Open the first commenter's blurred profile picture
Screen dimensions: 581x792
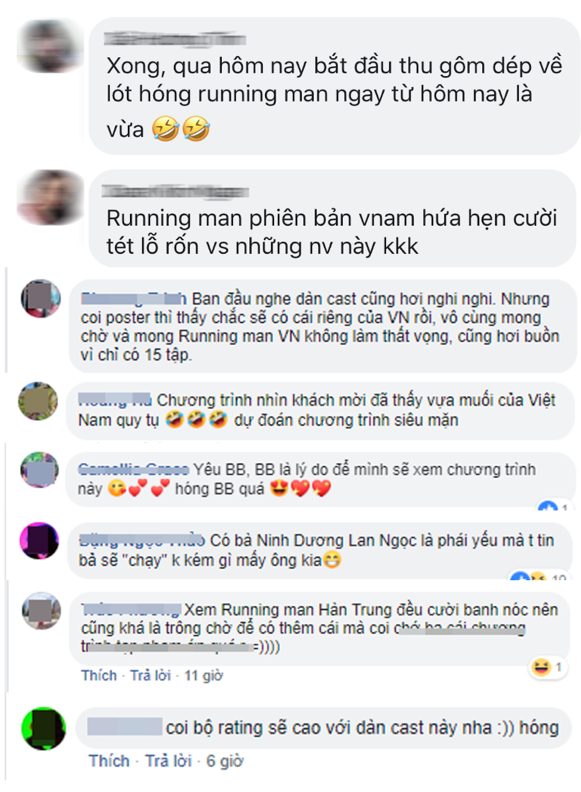[49, 46]
